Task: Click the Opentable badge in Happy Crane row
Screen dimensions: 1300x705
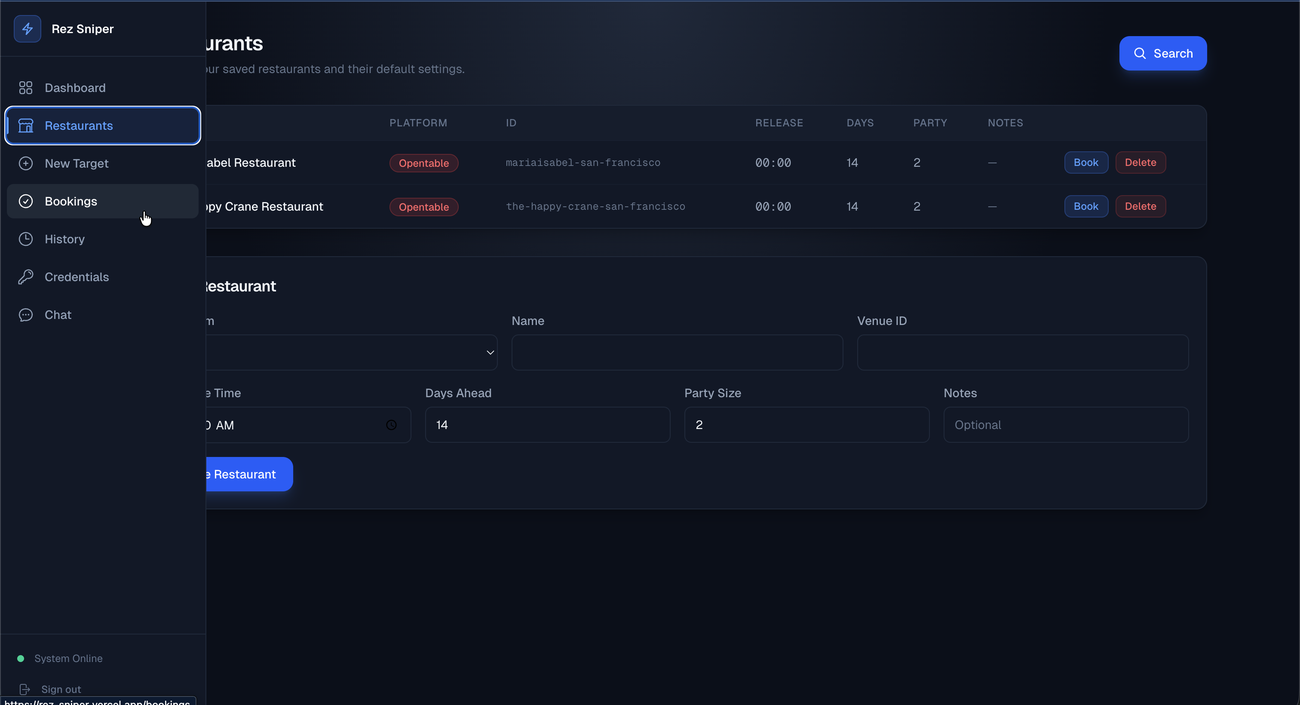Action: [424, 207]
